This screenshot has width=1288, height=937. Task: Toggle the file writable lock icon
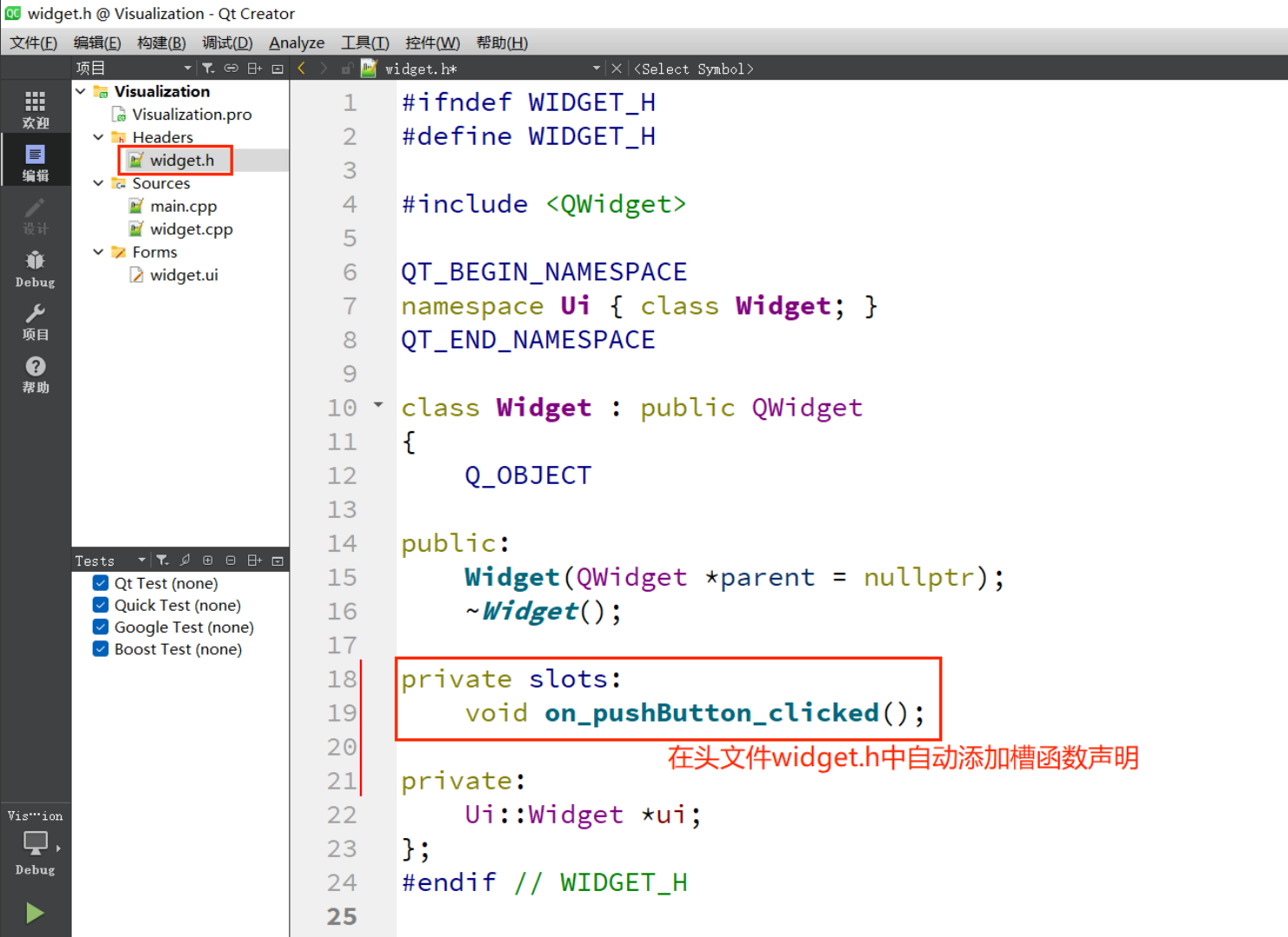pos(346,68)
